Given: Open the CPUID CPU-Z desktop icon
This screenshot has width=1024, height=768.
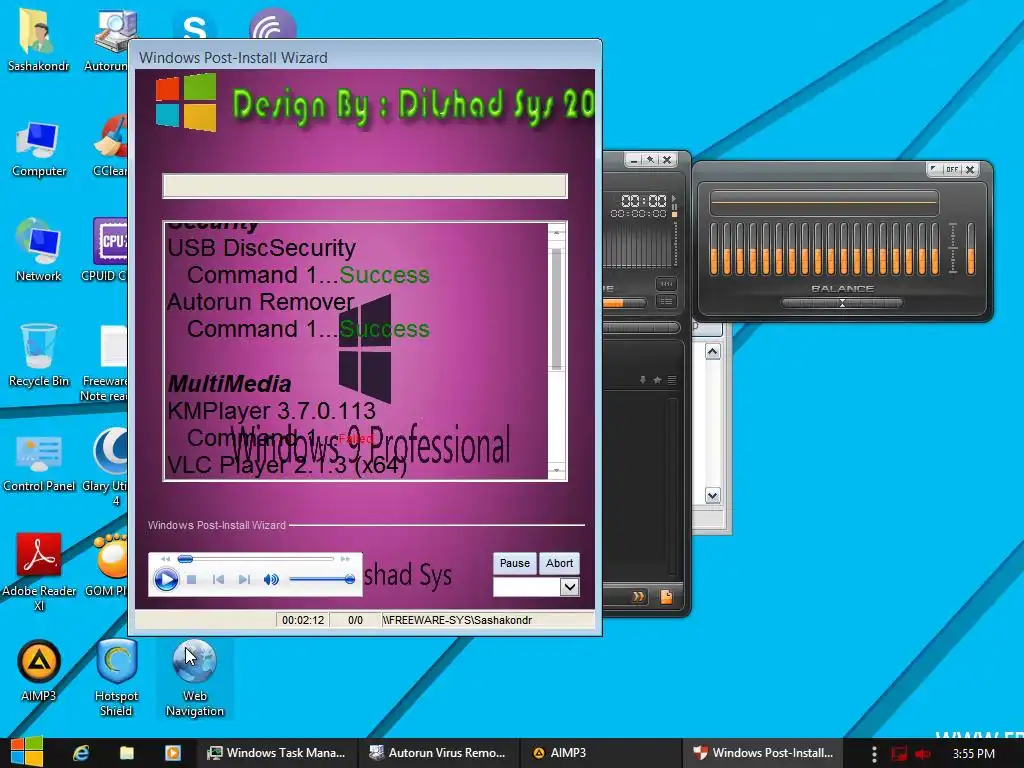Looking at the screenshot, I should pyautogui.click(x=110, y=250).
